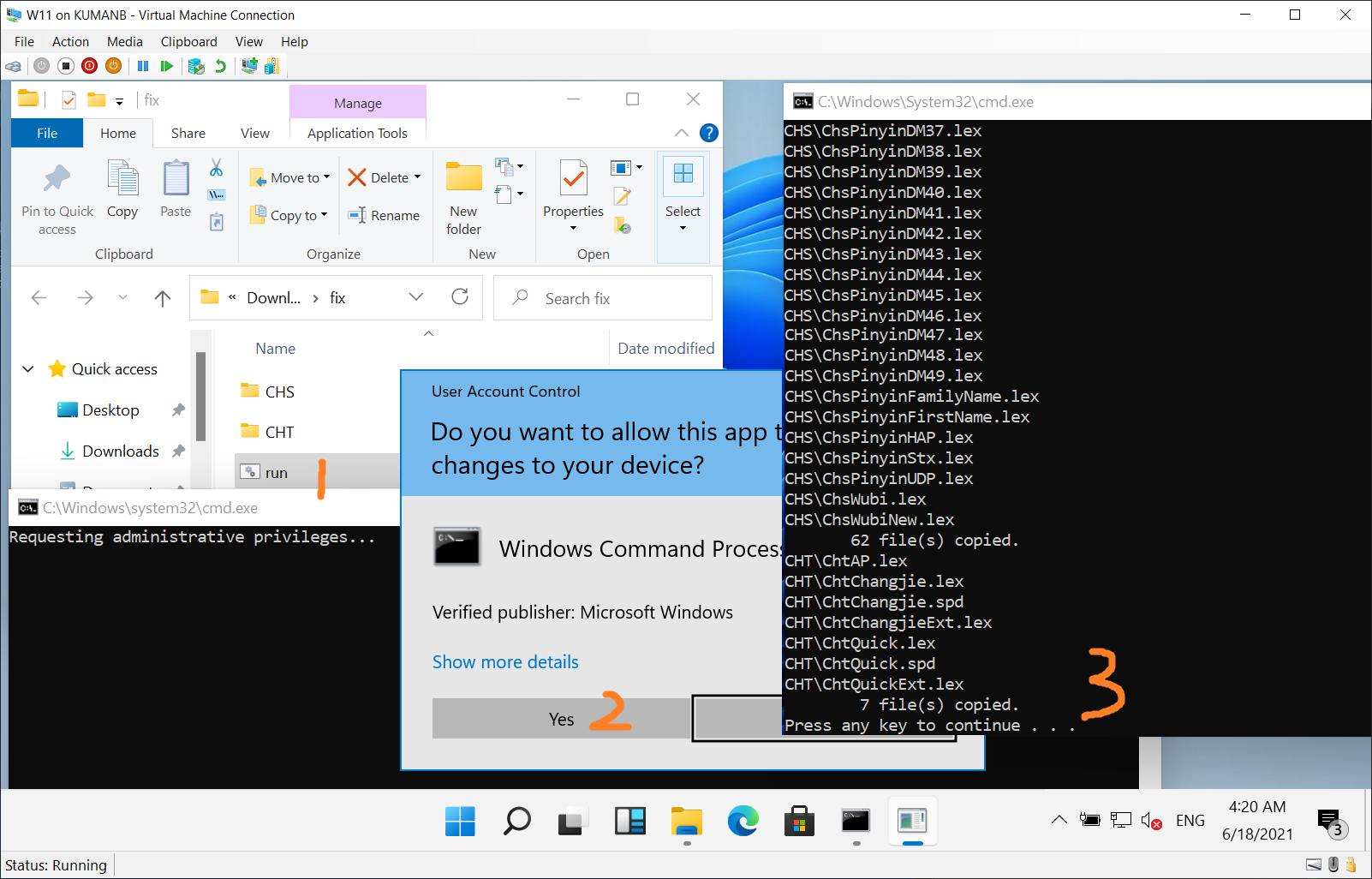Click the Paste shortcut icon
1372x879 pixels.
217,222
